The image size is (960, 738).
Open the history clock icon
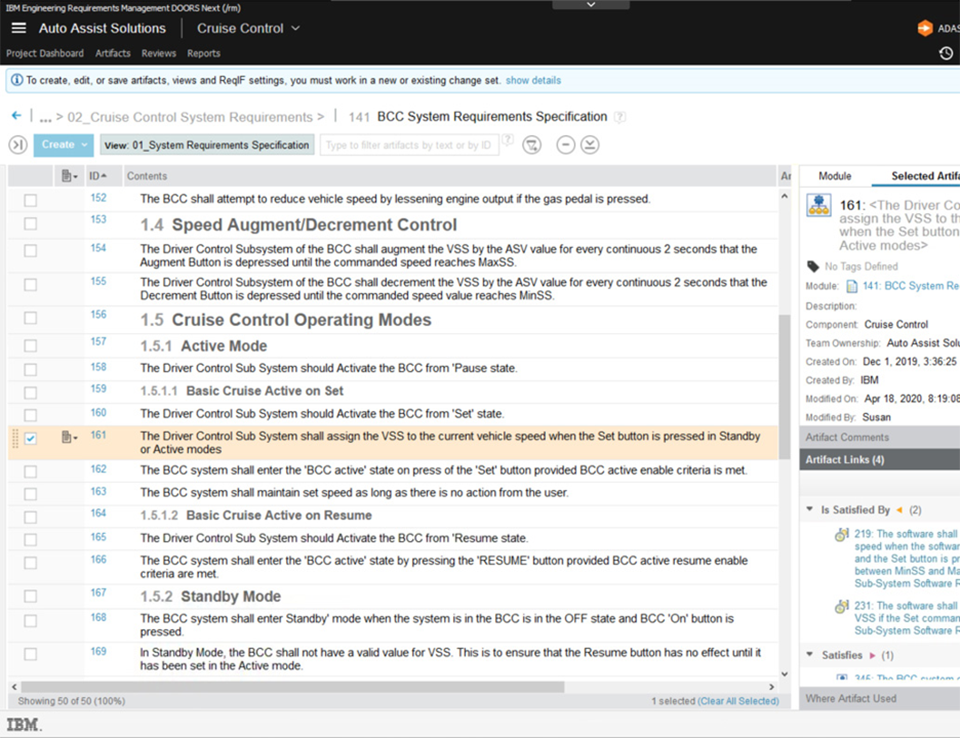coord(945,53)
